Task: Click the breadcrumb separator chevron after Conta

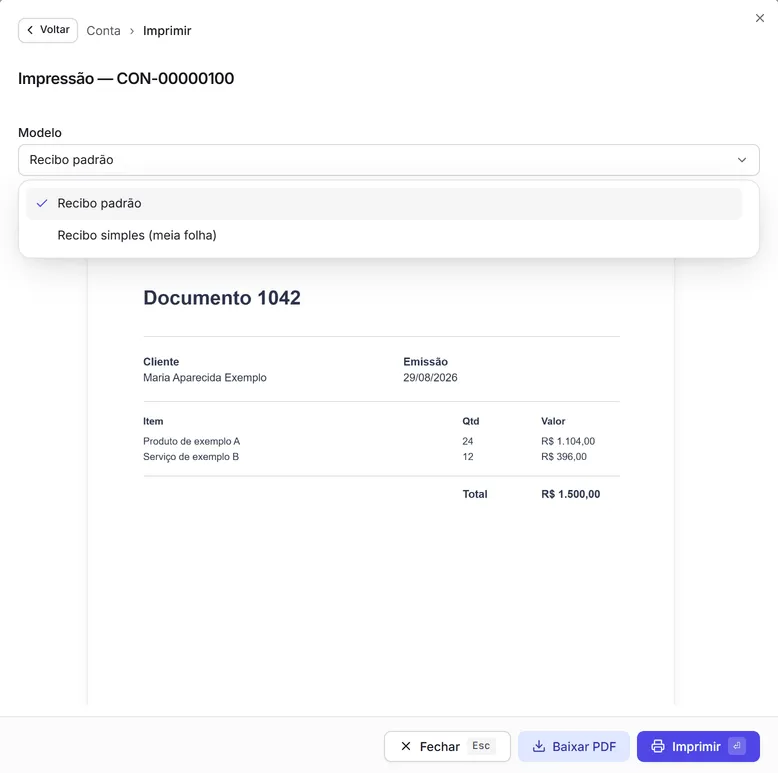Action: (132, 31)
